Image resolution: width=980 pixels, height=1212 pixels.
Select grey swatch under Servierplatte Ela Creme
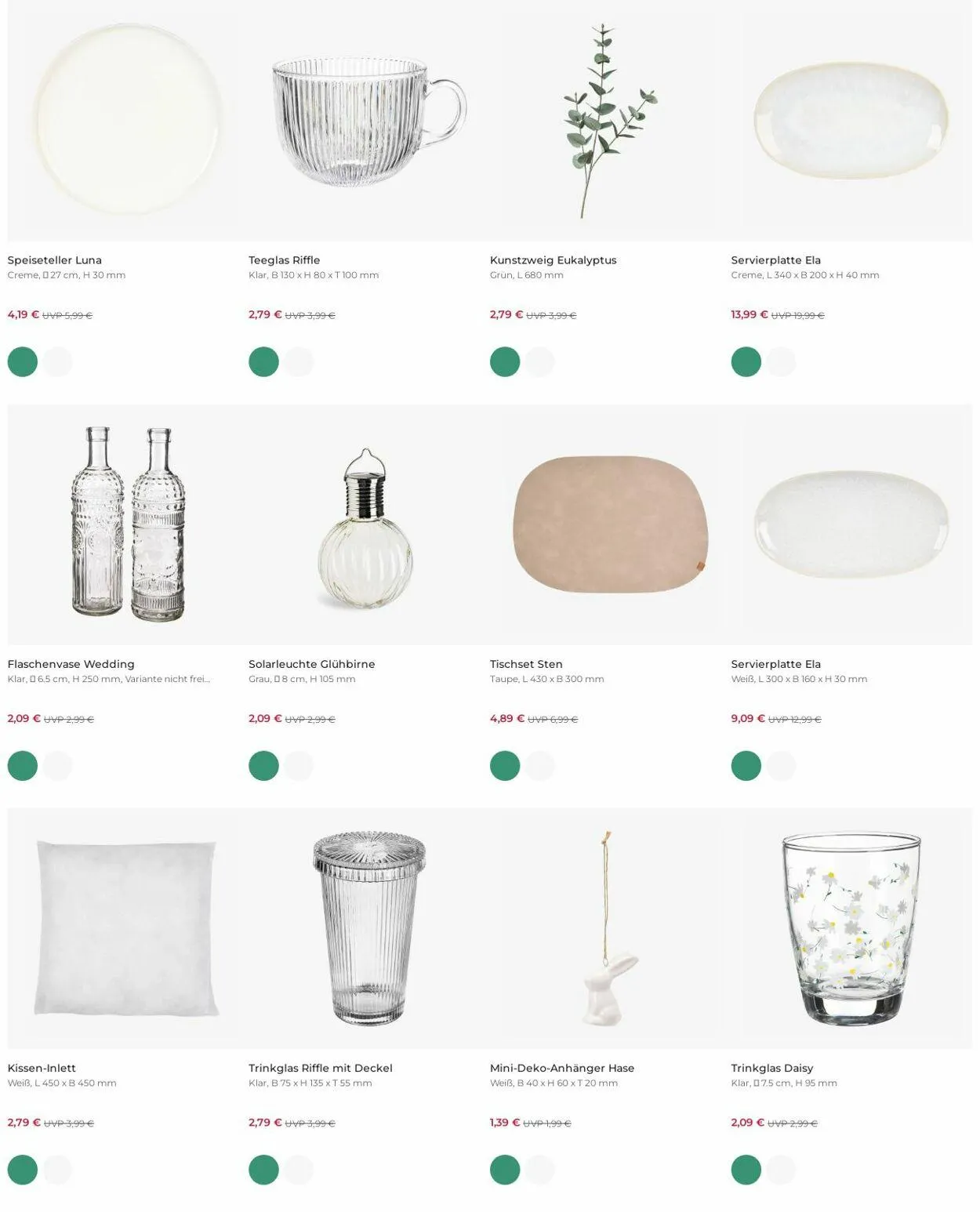(x=781, y=362)
